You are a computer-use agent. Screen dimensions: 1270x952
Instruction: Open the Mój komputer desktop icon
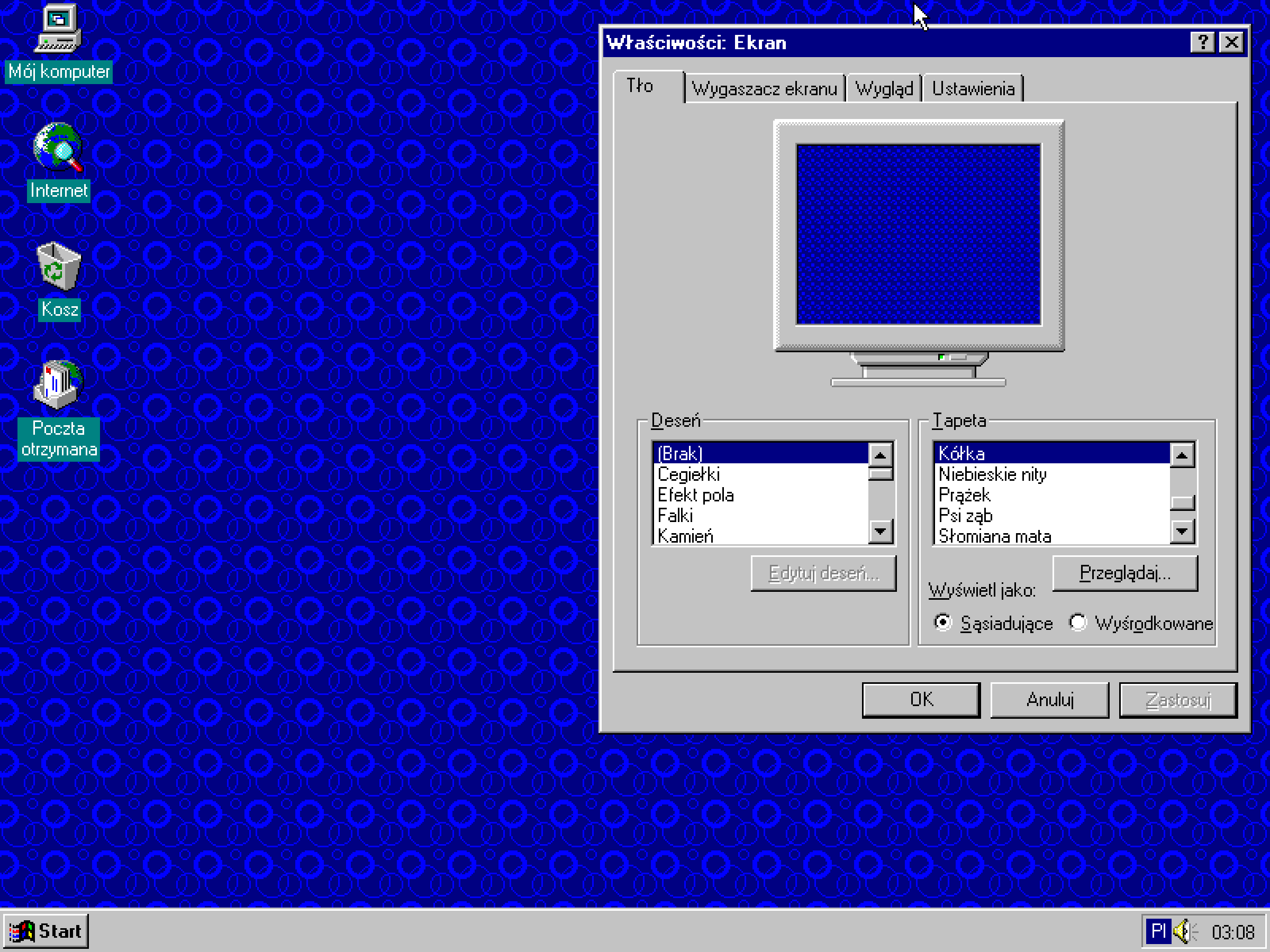coord(58,29)
